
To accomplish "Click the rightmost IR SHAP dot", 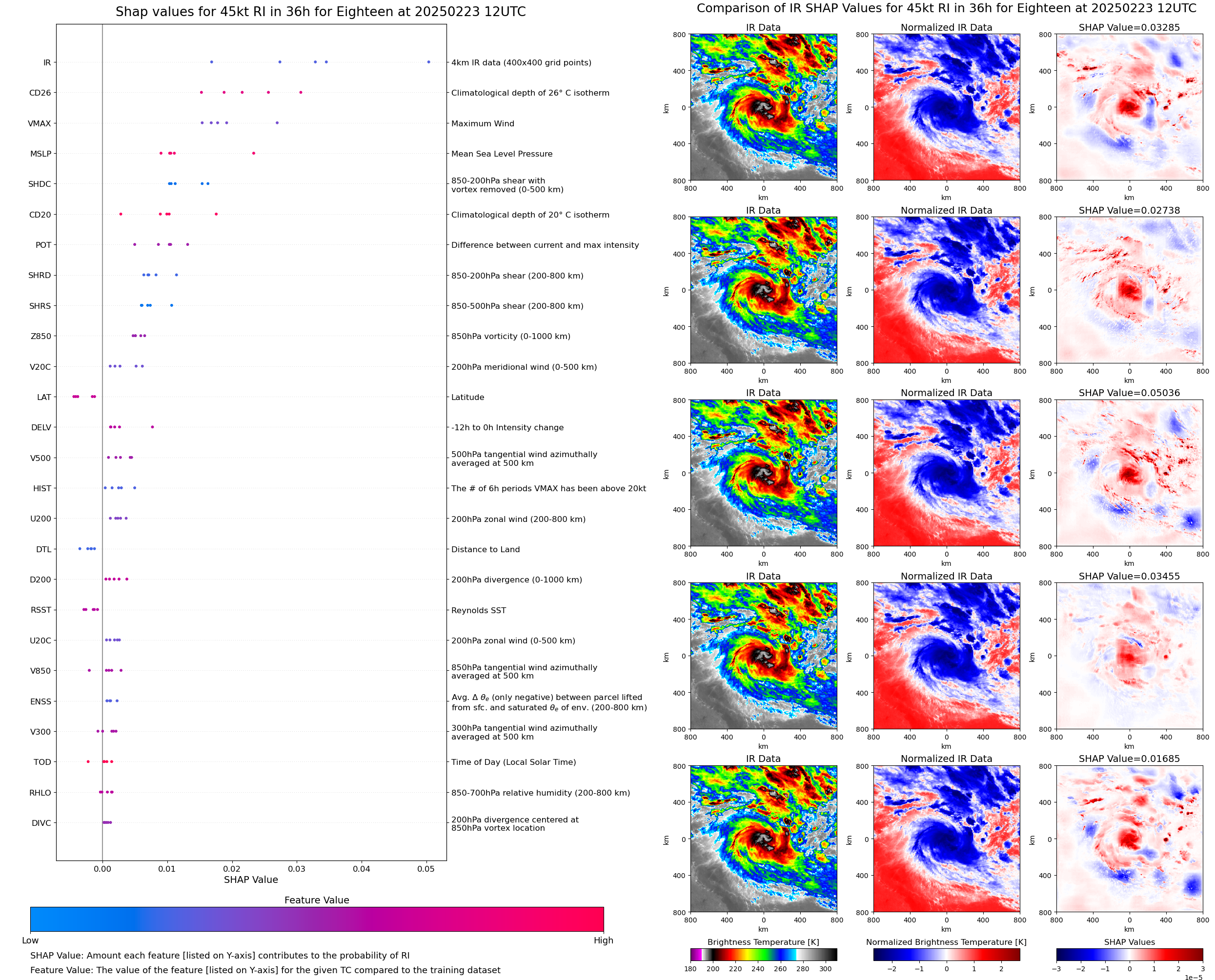I will [x=428, y=62].
